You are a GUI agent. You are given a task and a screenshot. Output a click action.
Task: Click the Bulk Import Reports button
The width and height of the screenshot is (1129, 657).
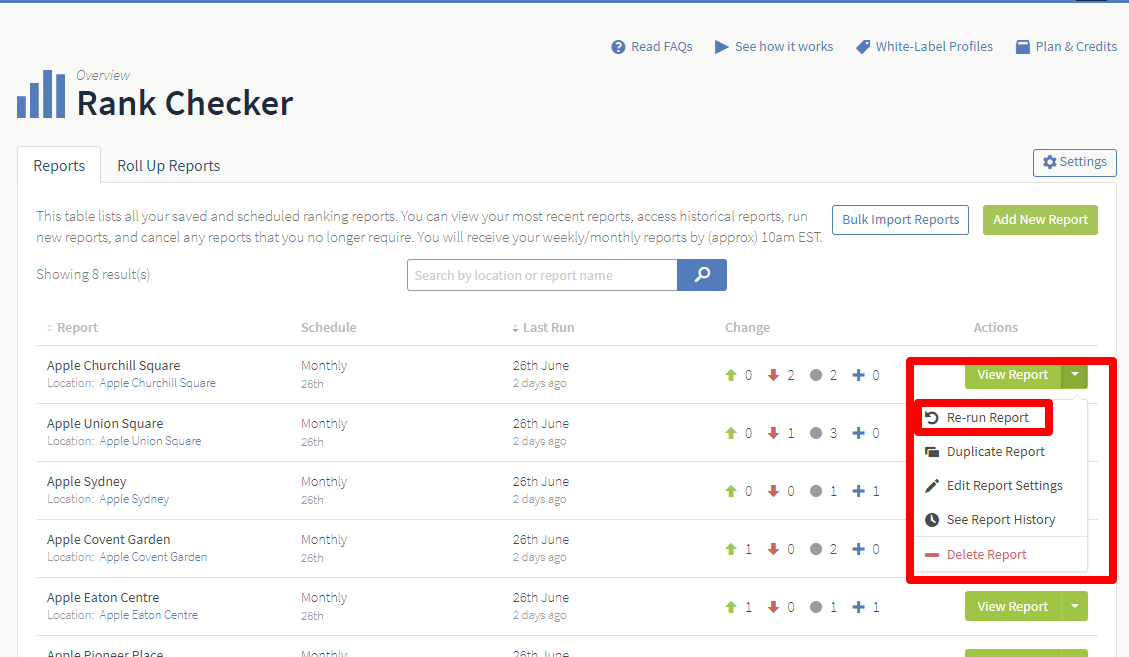pyautogui.click(x=901, y=220)
